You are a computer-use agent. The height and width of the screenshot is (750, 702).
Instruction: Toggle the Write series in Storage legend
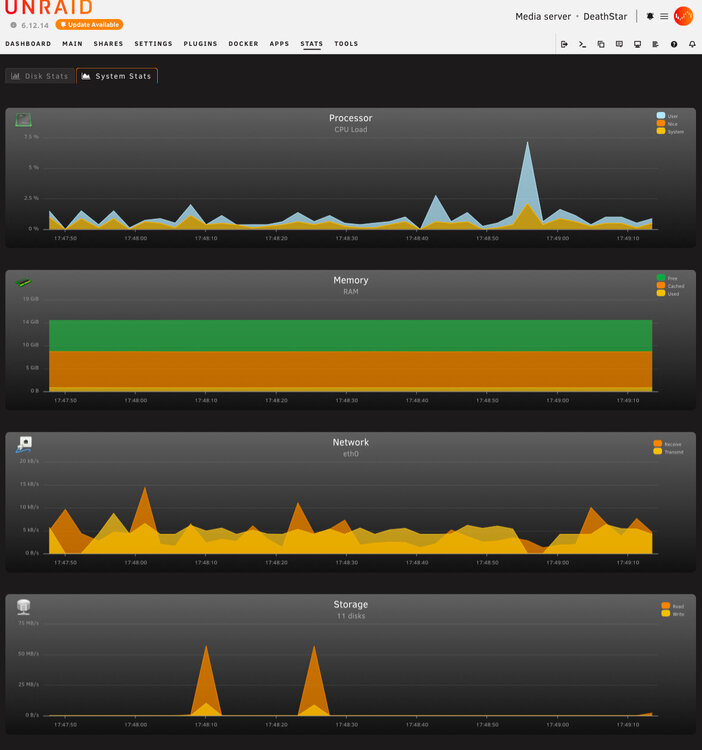[x=673, y=614]
